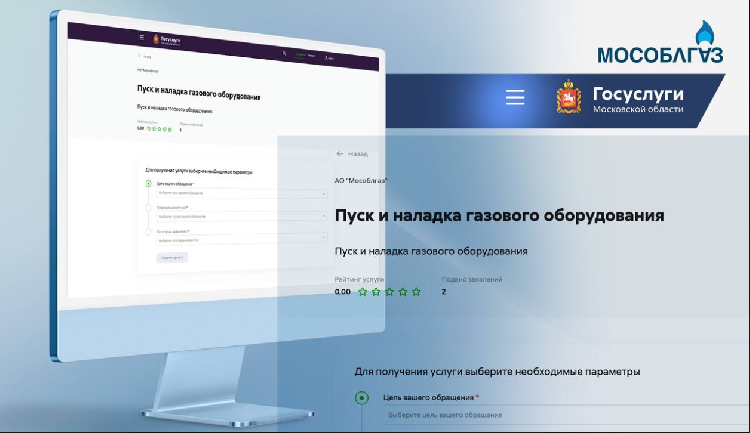Image resolution: width=750 pixels, height=433 pixels.
Task: Click the Назад link in the enlarged overlay
Action: click(358, 154)
